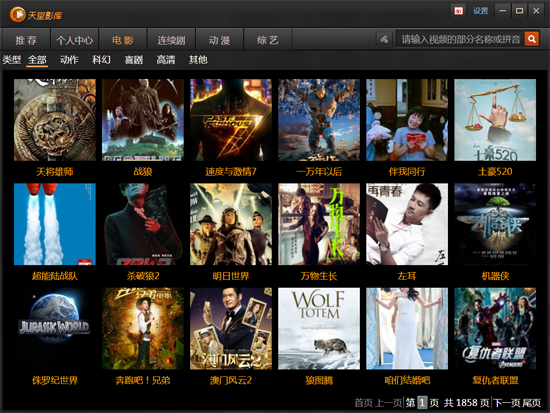The width and height of the screenshot is (550, 413).
Task: Click the video name search field
Action: pyautogui.click(x=460, y=39)
